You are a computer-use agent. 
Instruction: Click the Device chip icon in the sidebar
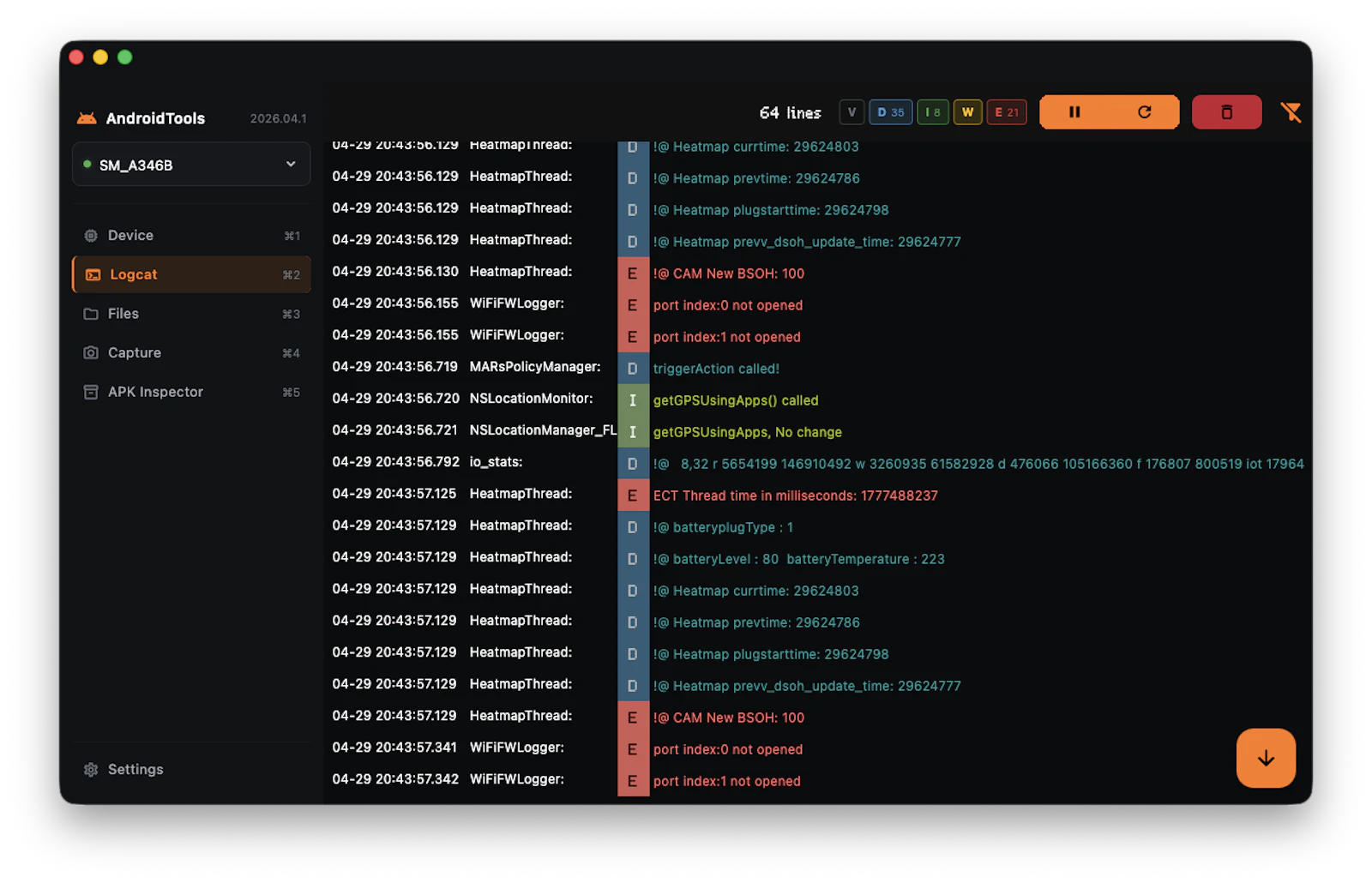click(91, 235)
